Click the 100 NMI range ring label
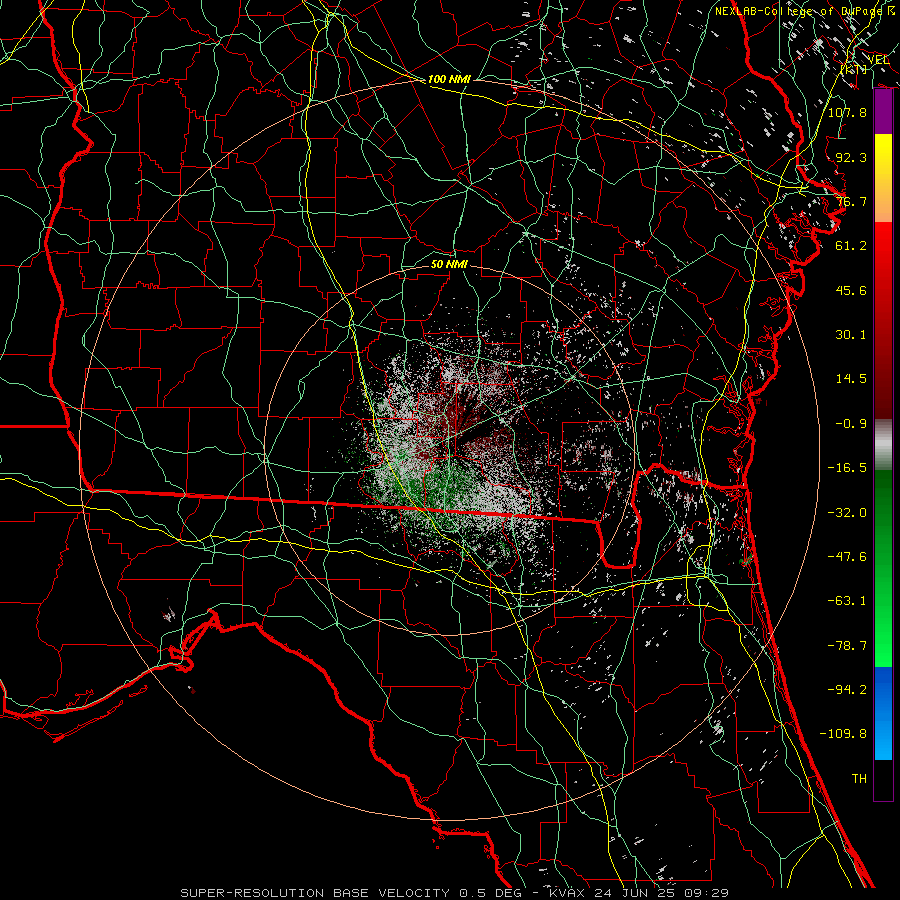This screenshot has width=900, height=900. pyautogui.click(x=449, y=79)
